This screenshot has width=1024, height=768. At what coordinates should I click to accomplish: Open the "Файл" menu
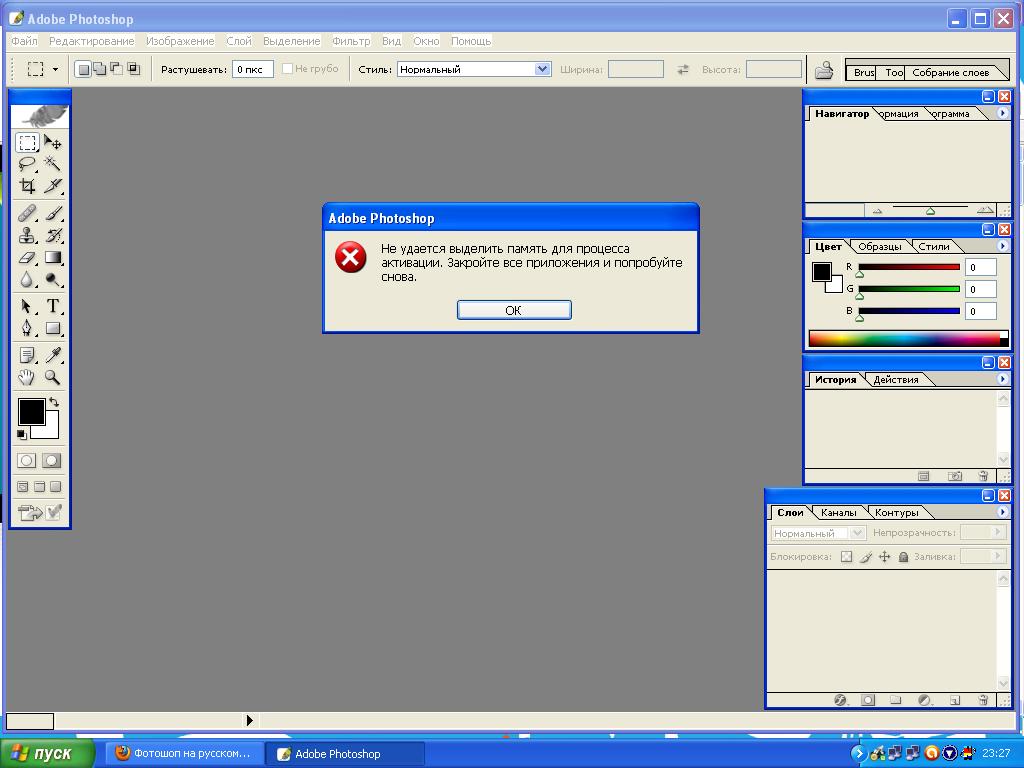point(24,41)
